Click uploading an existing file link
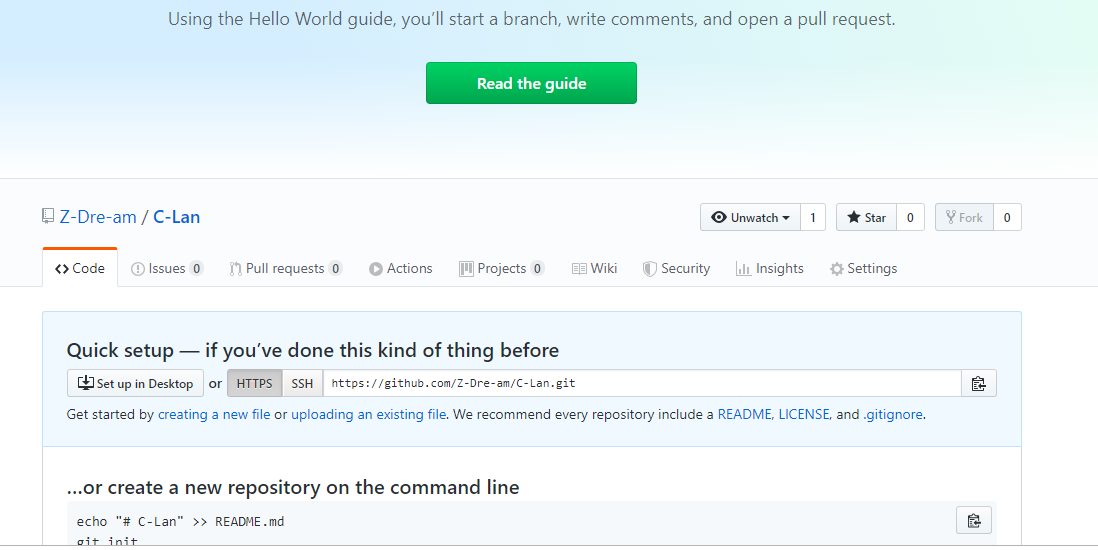The height and width of the screenshot is (550, 1098). (x=368, y=414)
